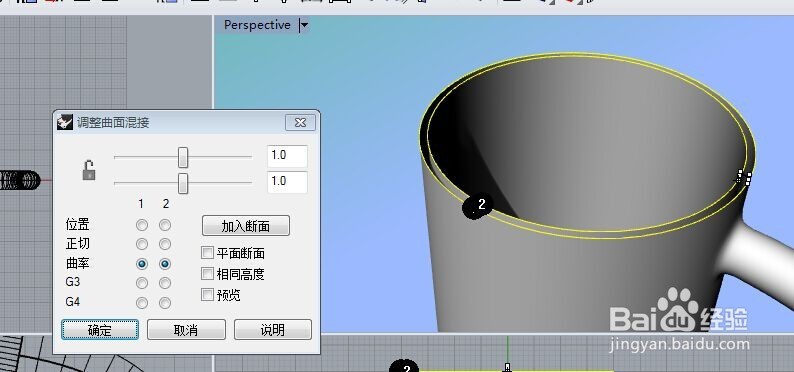
Task: Select G4 radio button in column 1
Action: pyautogui.click(x=142, y=303)
